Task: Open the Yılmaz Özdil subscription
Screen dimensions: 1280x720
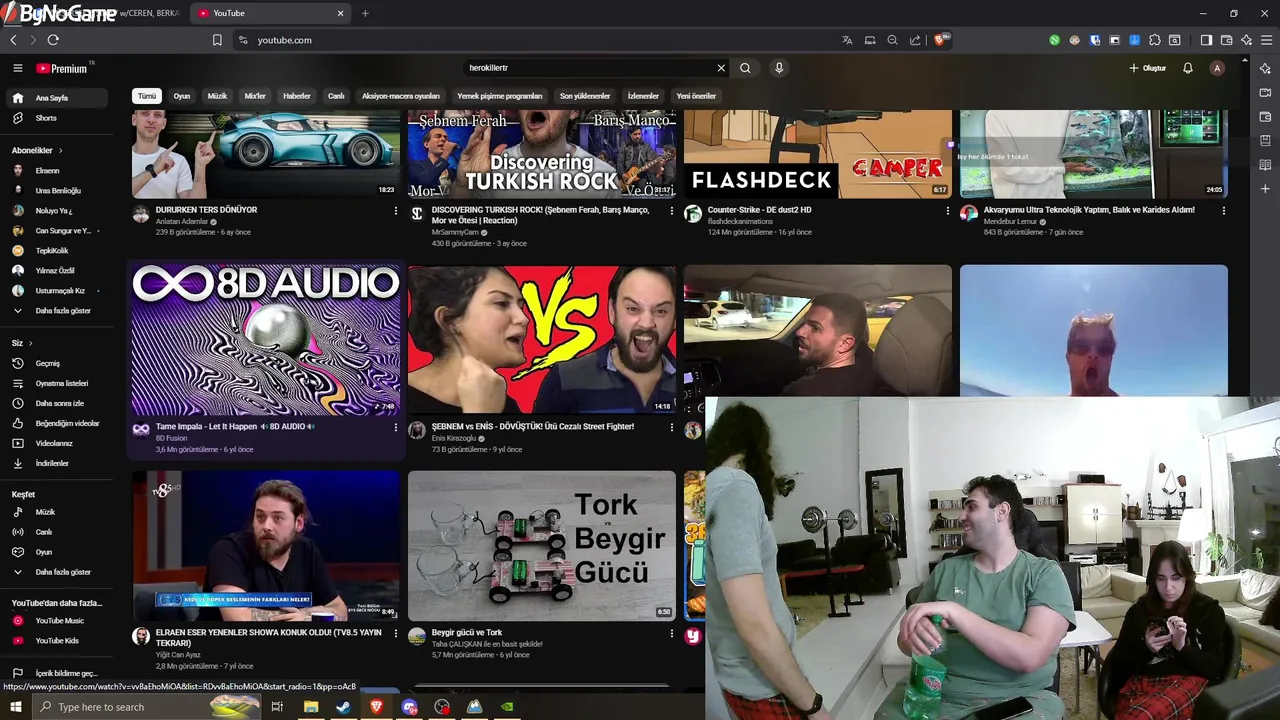Action: (58, 271)
